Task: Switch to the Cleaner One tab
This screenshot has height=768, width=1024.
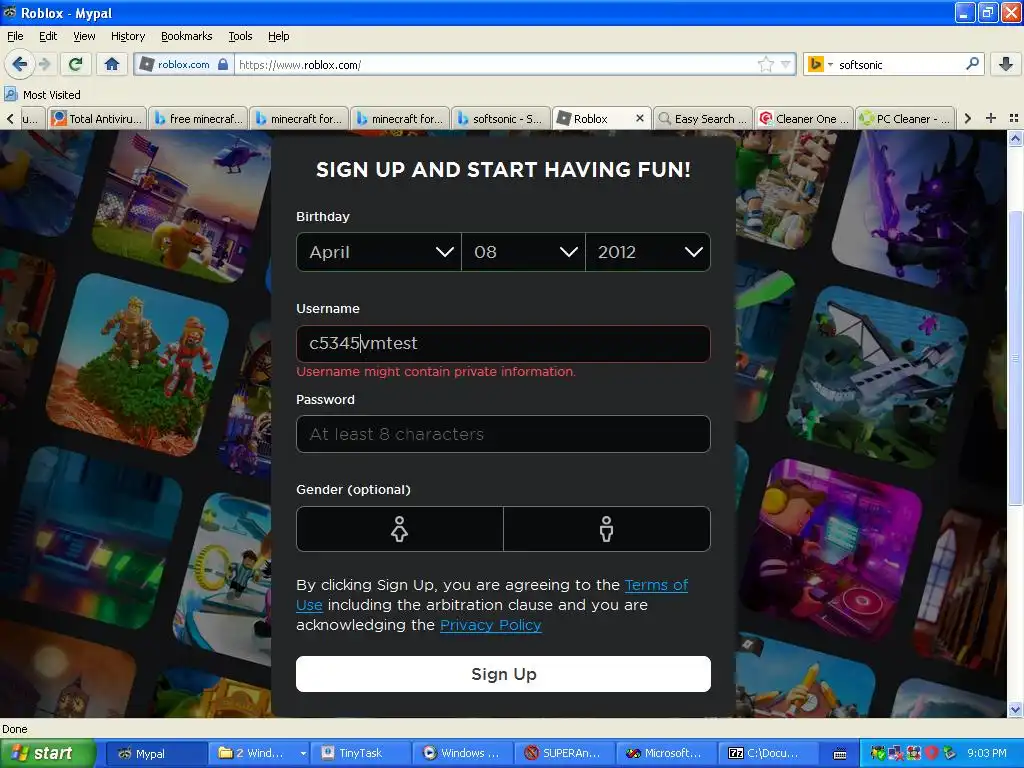Action: (x=804, y=118)
